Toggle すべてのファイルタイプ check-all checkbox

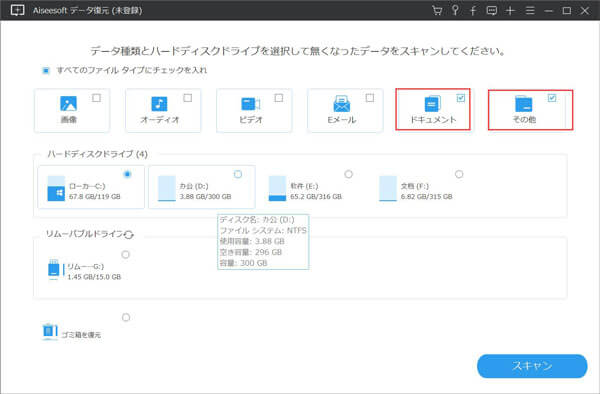(x=46, y=70)
